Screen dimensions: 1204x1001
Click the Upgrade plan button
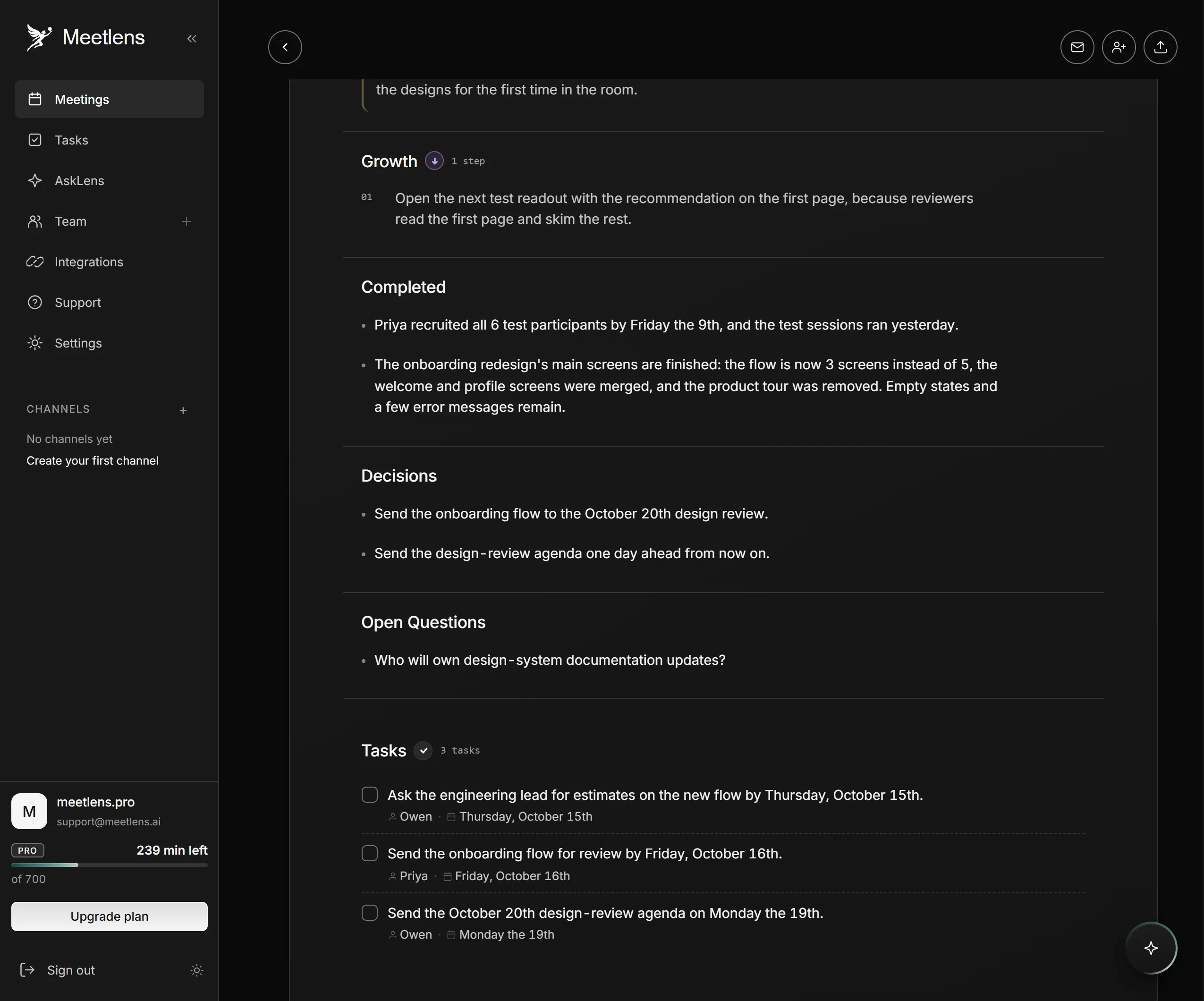tap(110, 916)
